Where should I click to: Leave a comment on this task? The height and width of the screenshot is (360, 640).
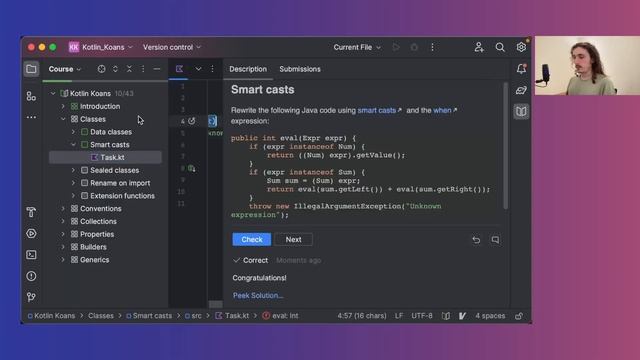[x=495, y=240]
